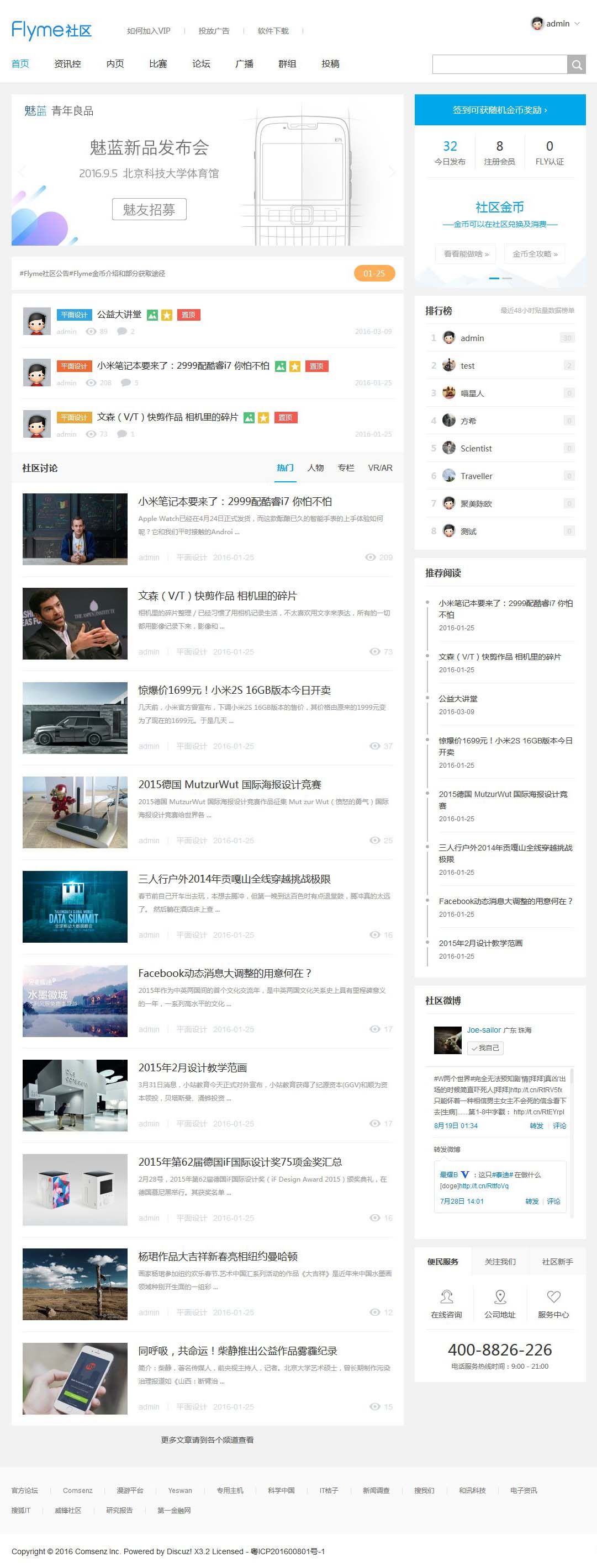
Task: Click admin avatar beside 公益大讲堂 post
Action: click(36, 321)
